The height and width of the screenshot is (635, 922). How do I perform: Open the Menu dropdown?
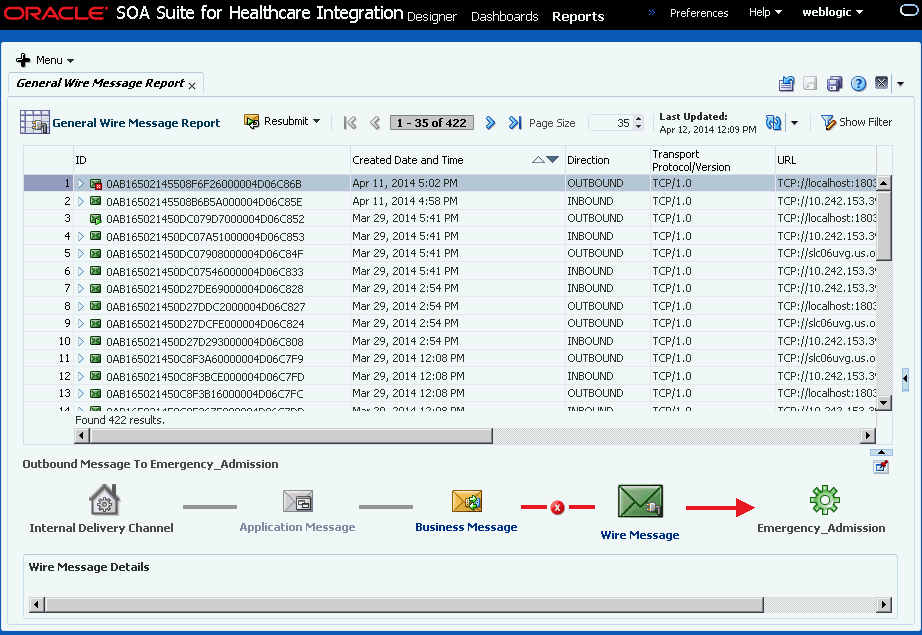[x=45, y=60]
